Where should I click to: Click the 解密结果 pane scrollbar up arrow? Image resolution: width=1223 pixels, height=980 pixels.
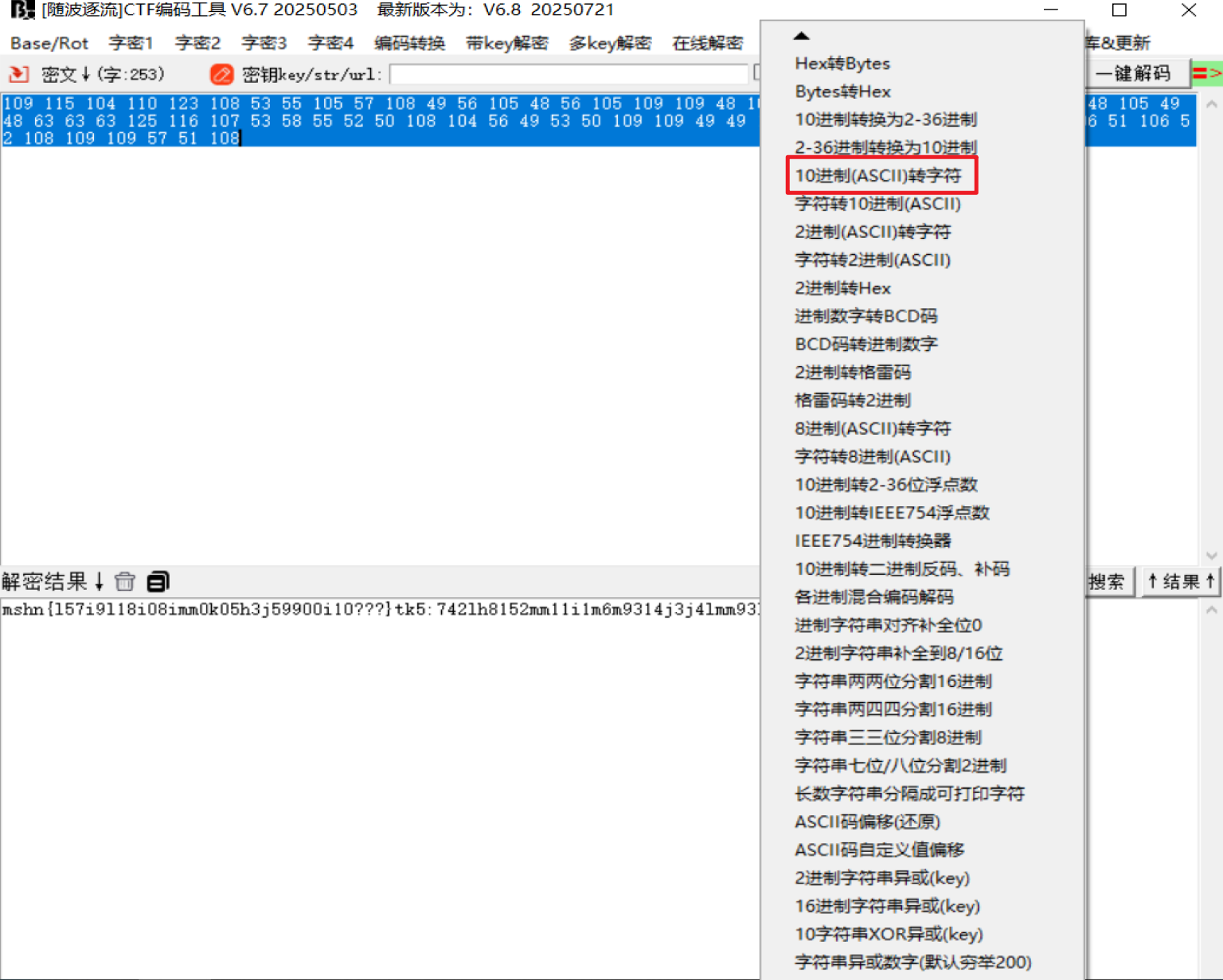(x=1212, y=610)
